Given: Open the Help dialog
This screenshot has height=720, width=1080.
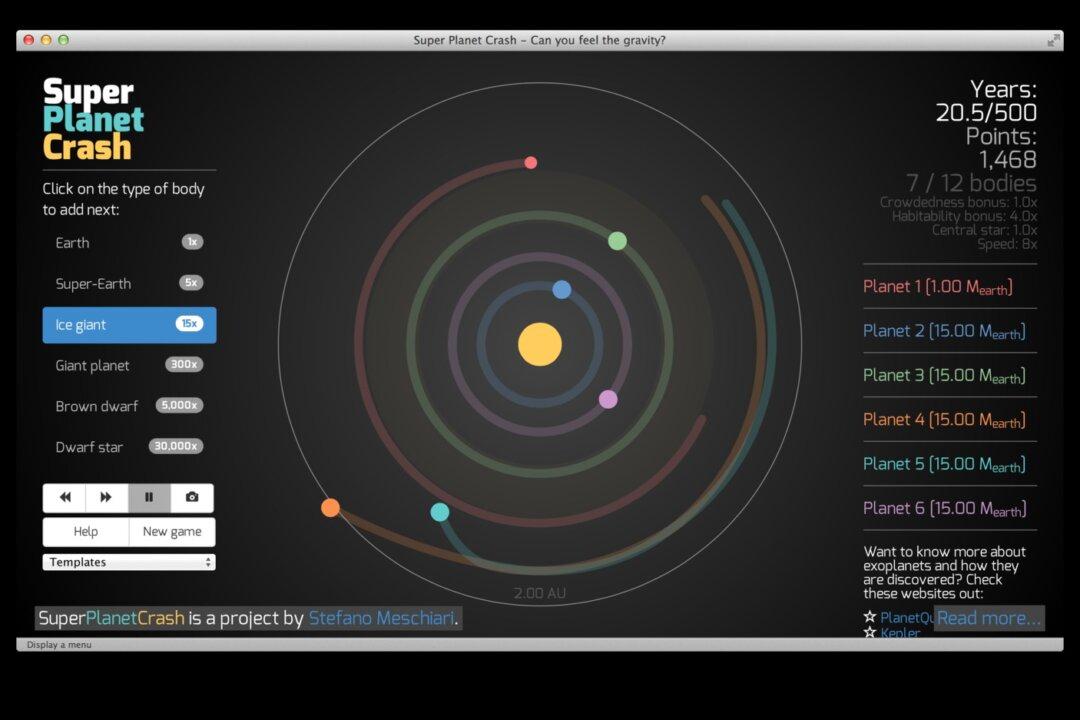Looking at the screenshot, I should 85,531.
